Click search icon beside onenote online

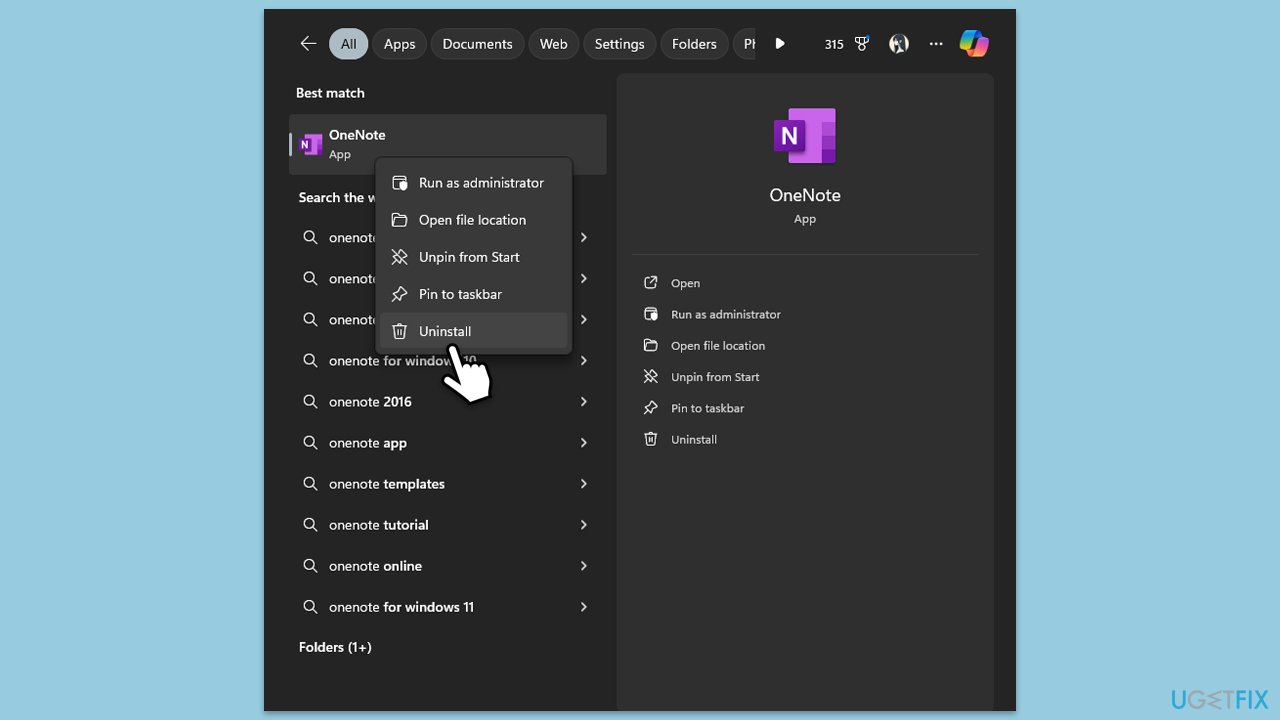(310, 566)
